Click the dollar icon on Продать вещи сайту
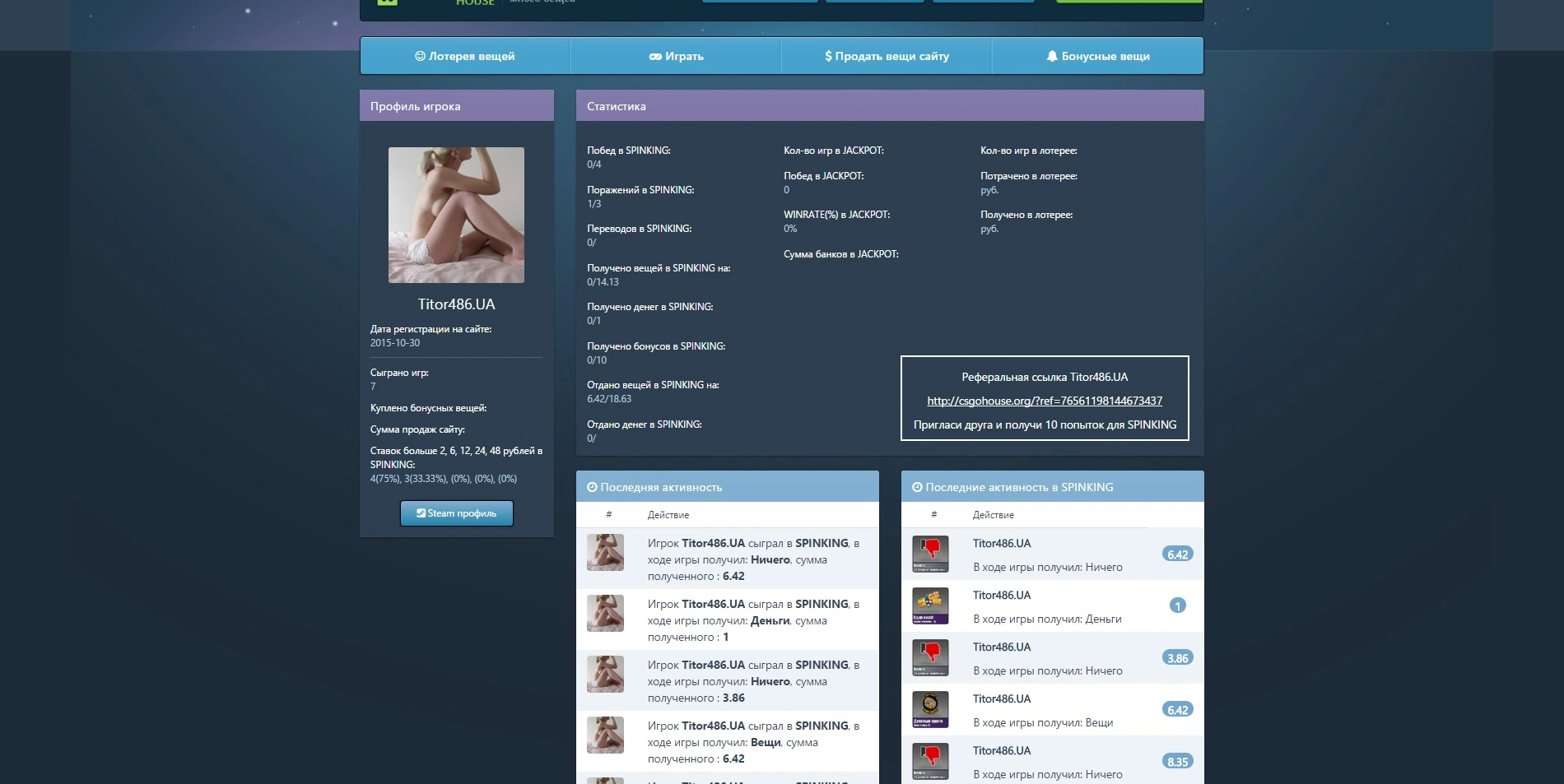 (828, 56)
